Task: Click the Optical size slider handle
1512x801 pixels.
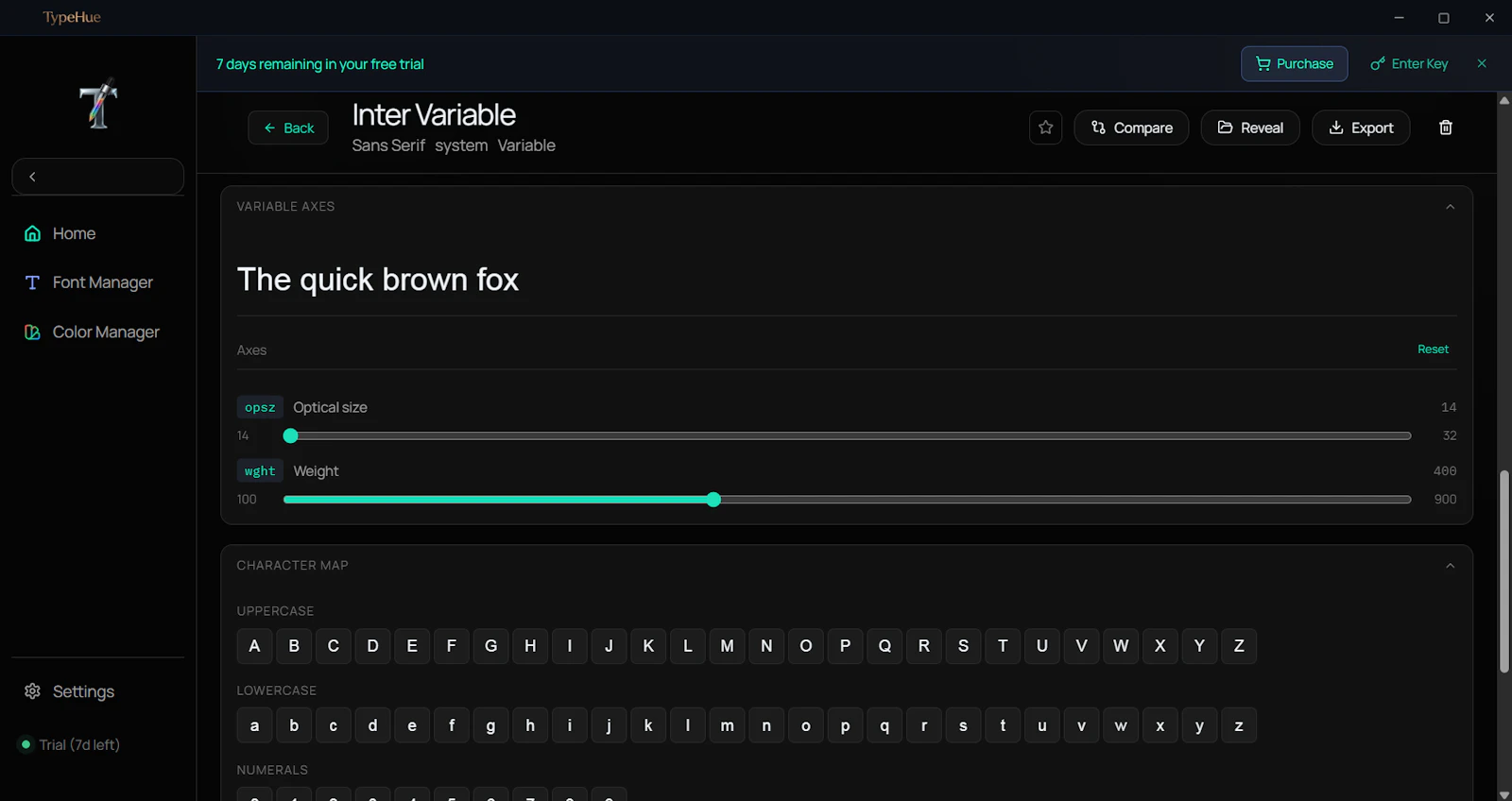Action: click(x=290, y=435)
